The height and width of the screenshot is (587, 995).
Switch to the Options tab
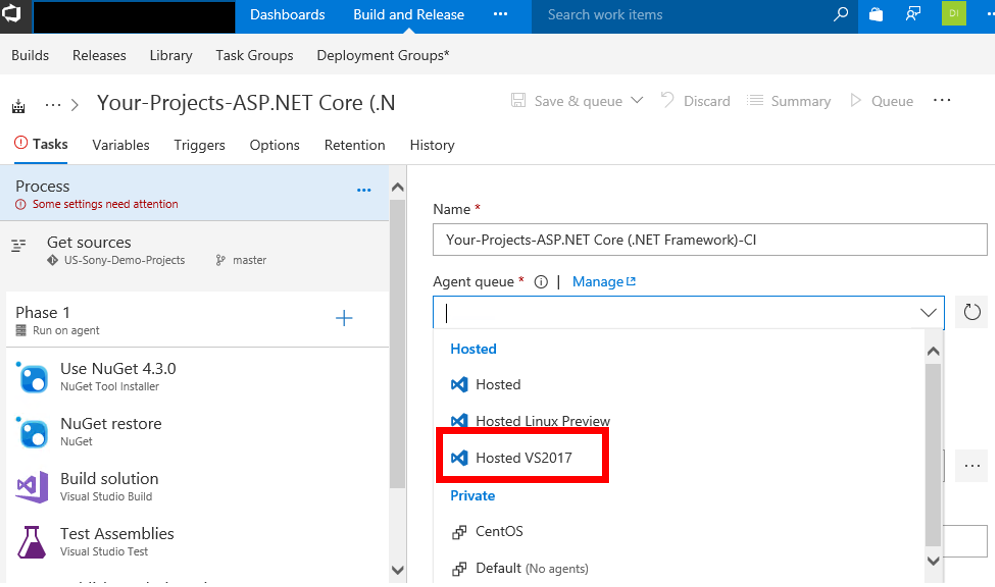pos(274,145)
